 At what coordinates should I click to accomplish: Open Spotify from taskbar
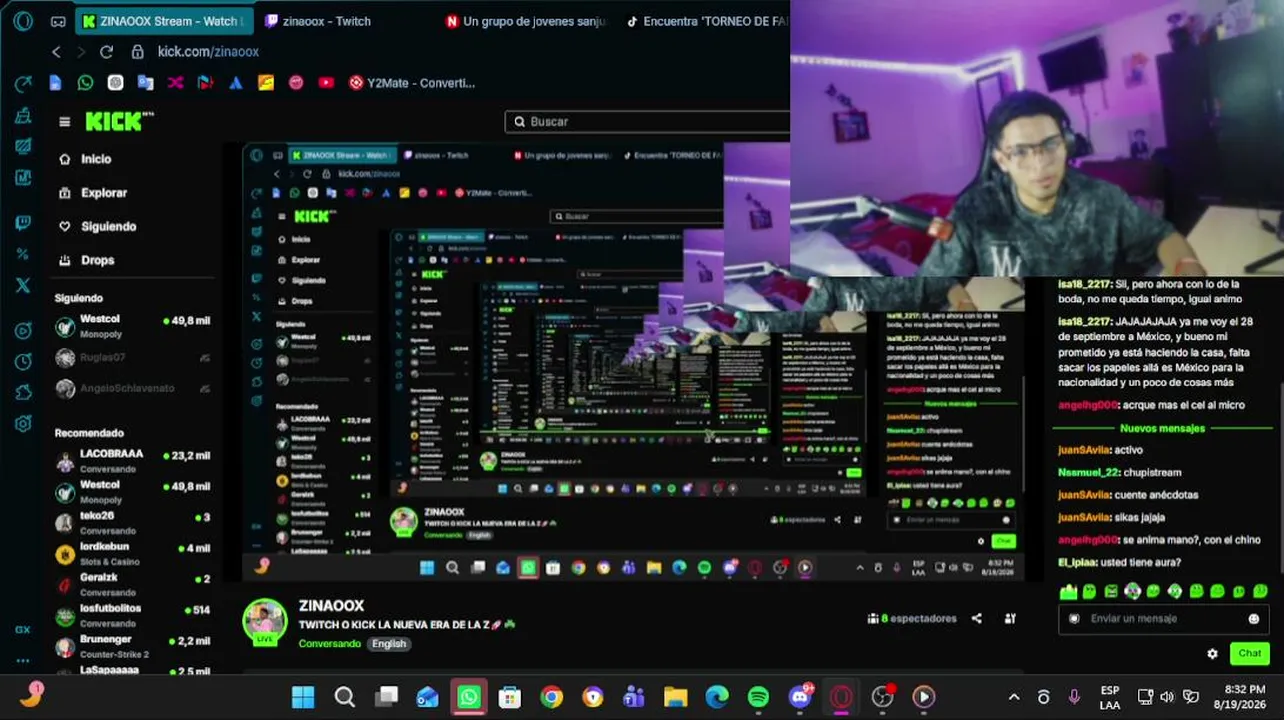coord(758,697)
